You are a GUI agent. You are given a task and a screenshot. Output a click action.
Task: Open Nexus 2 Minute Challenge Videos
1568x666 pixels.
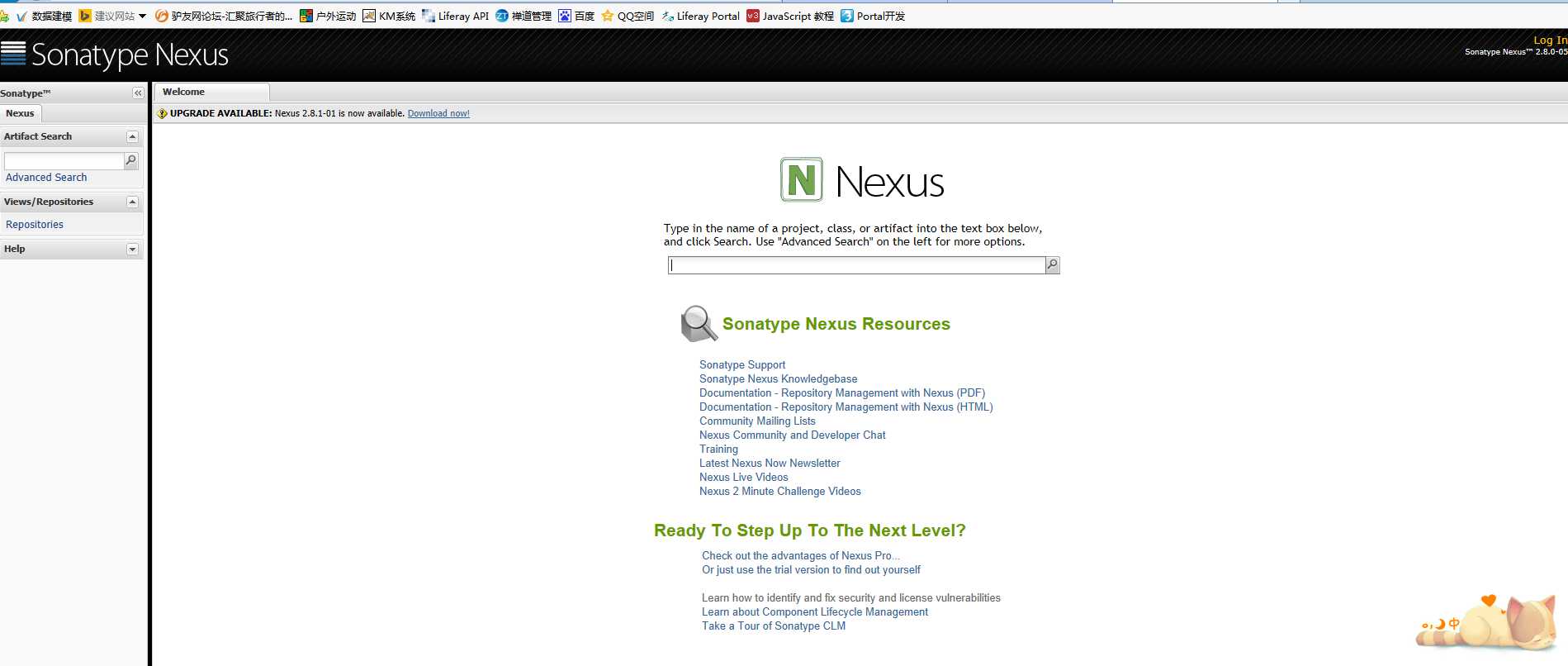(x=779, y=491)
